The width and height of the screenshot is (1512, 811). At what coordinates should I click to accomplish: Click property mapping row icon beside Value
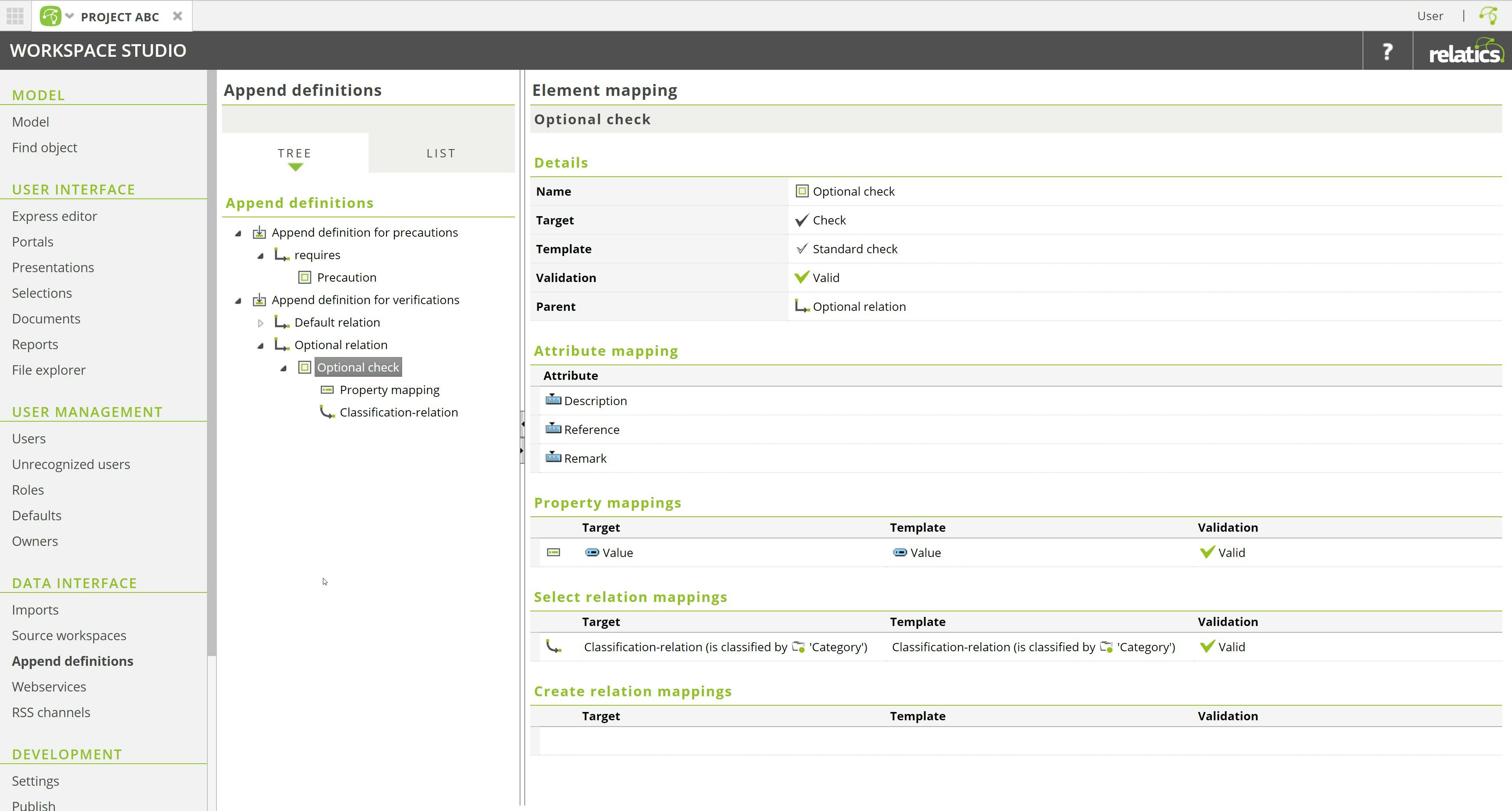coord(554,553)
